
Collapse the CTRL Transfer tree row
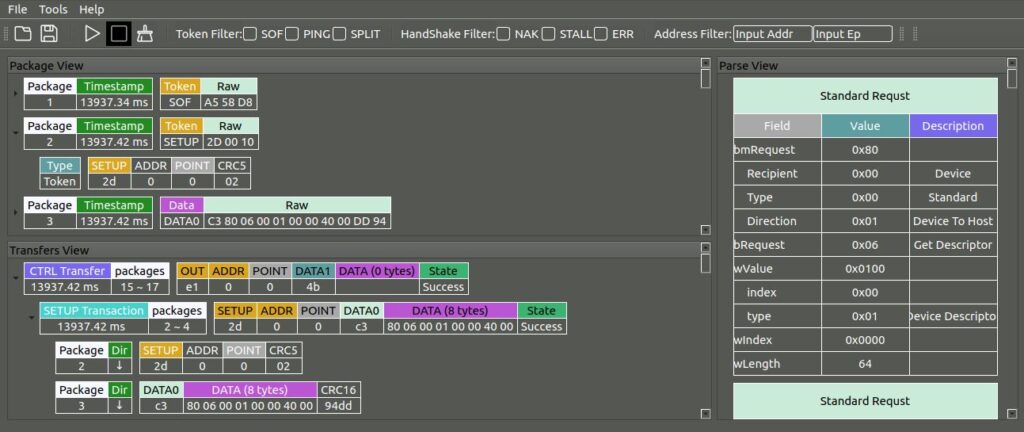click(15, 278)
